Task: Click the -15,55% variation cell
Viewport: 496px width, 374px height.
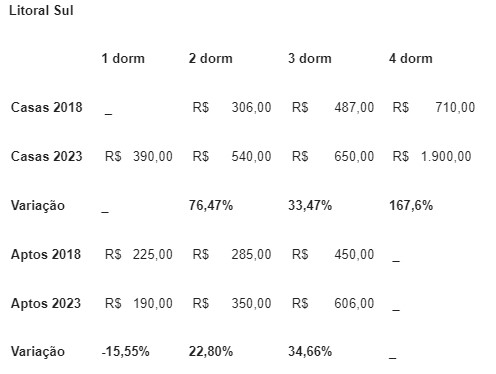Action: [x=125, y=351]
